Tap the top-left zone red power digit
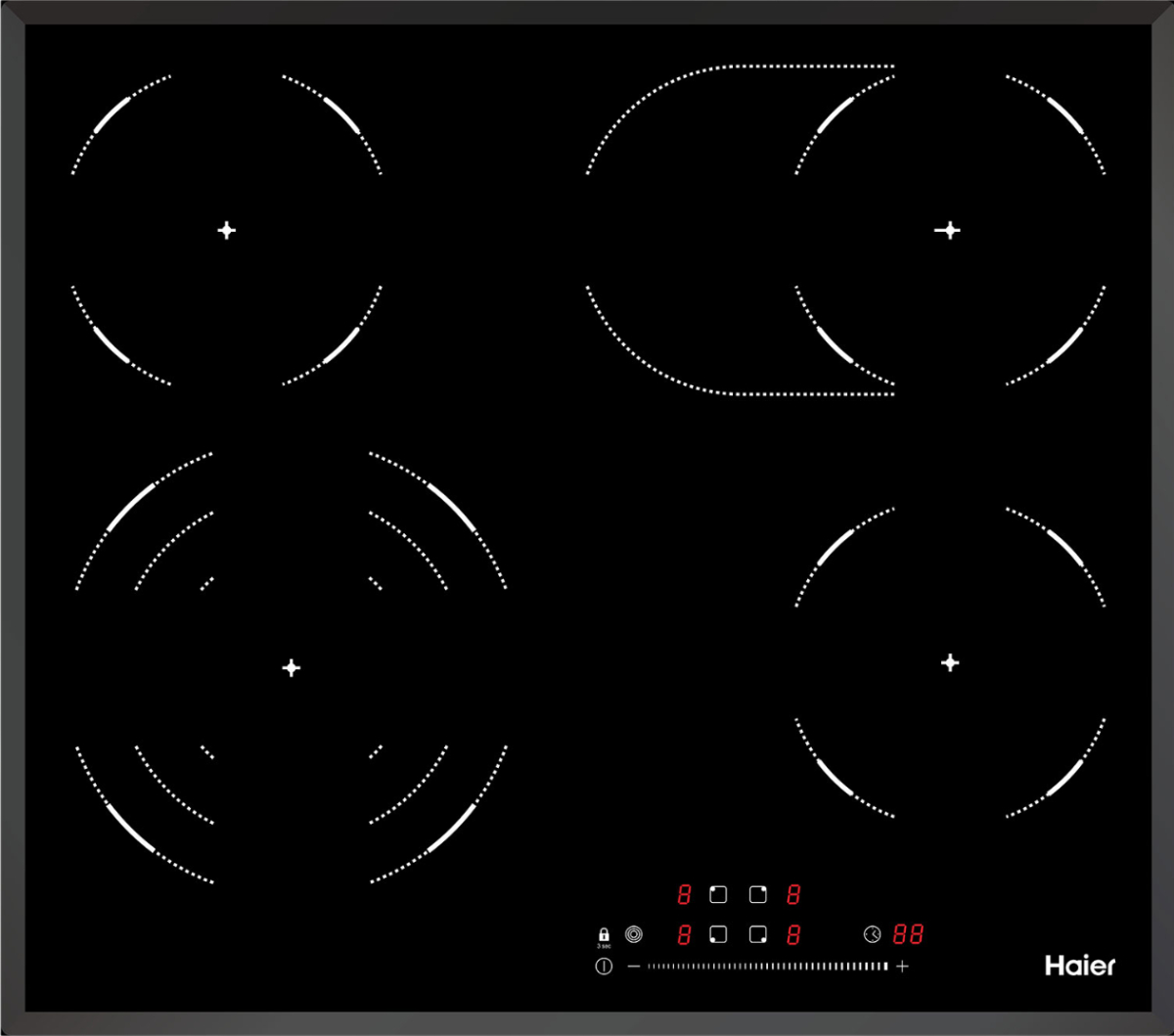The height and width of the screenshot is (1036, 1174). [x=684, y=894]
